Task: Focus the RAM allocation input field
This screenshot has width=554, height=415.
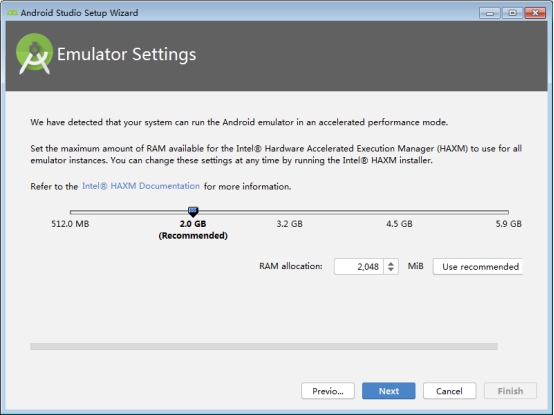Action: point(359,266)
